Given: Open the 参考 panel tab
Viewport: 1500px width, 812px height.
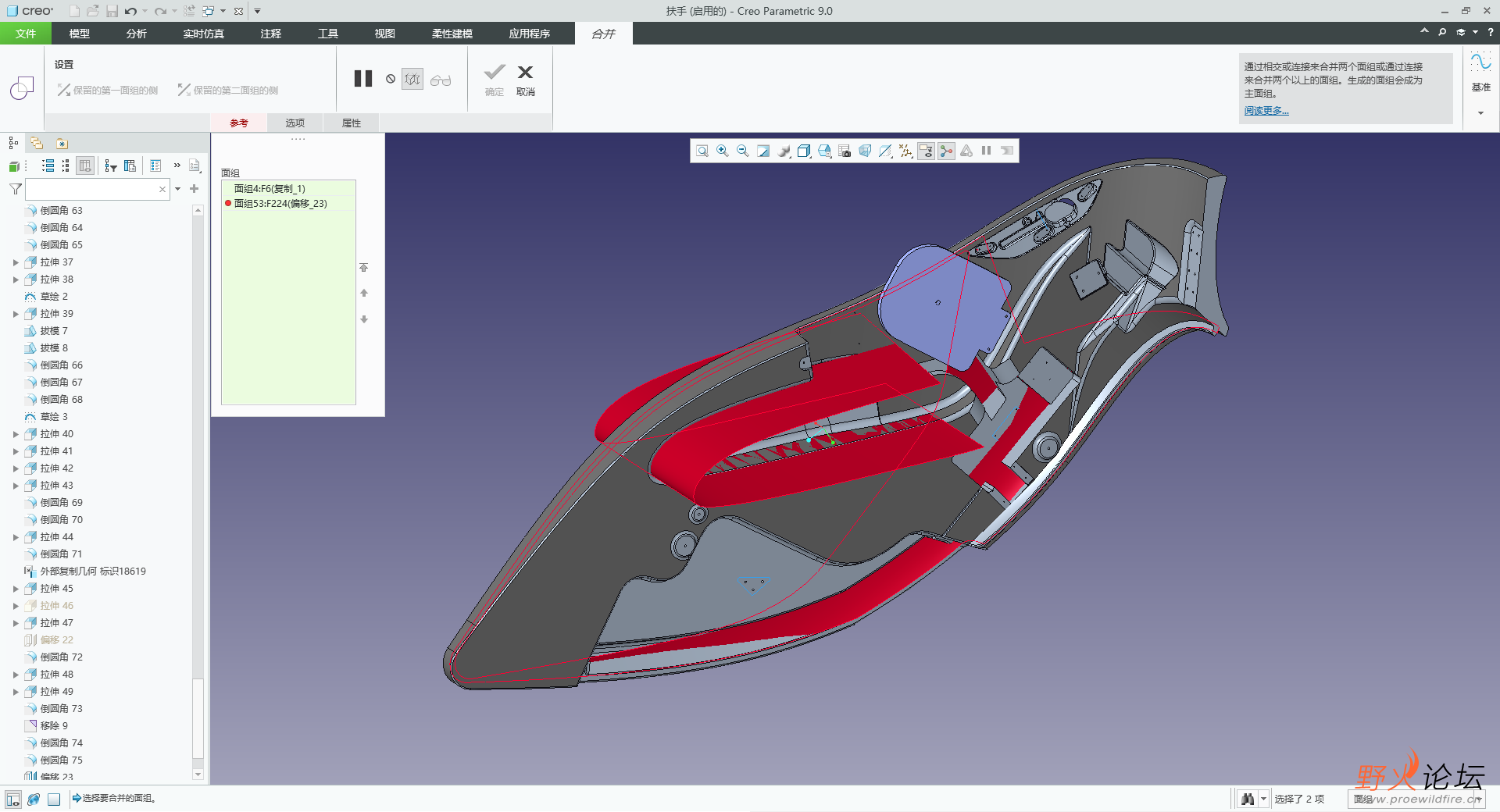Looking at the screenshot, I should (x=239, y=123).
